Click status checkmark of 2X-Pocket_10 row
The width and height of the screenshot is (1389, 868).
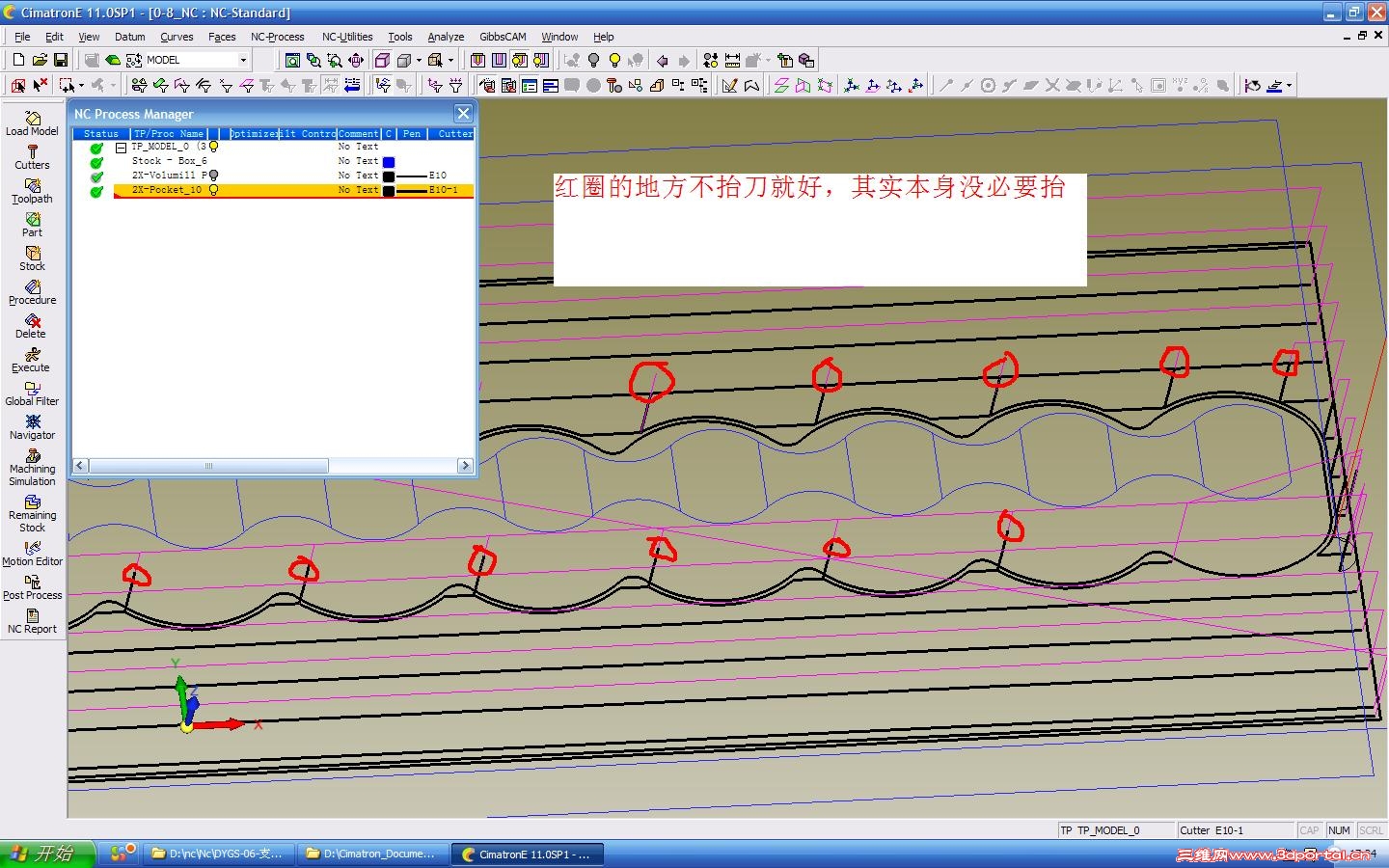point(96,192)
